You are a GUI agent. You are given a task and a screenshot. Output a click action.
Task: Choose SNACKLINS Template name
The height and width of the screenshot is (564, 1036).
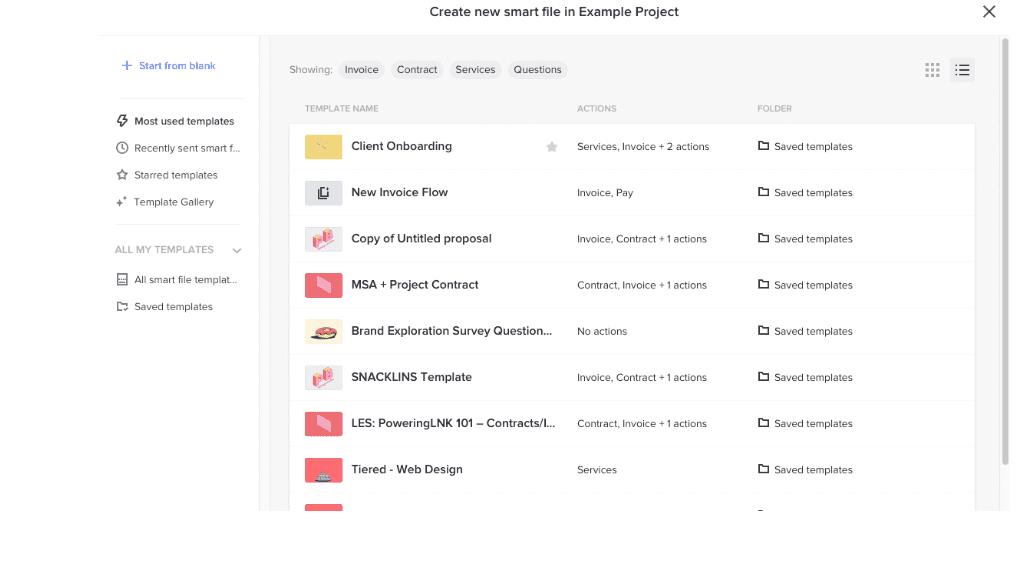tap(412, 377)
